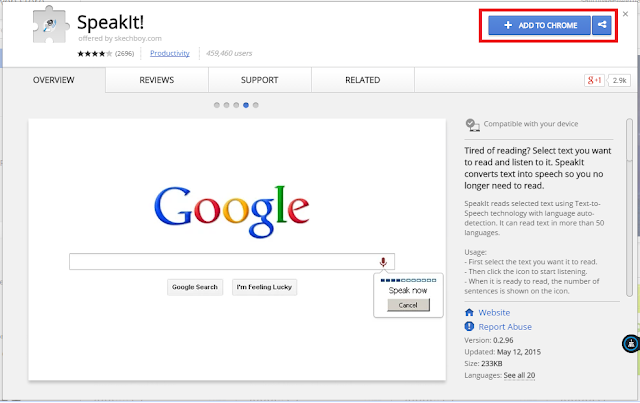Click the round accessibility icon at right edge
The height and width of the screenshot is (403, 640).
coord(631,343)
